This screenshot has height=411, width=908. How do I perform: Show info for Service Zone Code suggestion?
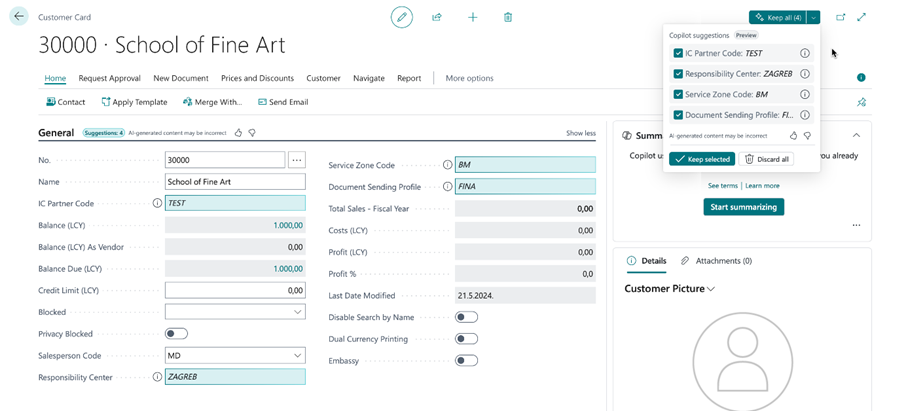click(804, 94)
